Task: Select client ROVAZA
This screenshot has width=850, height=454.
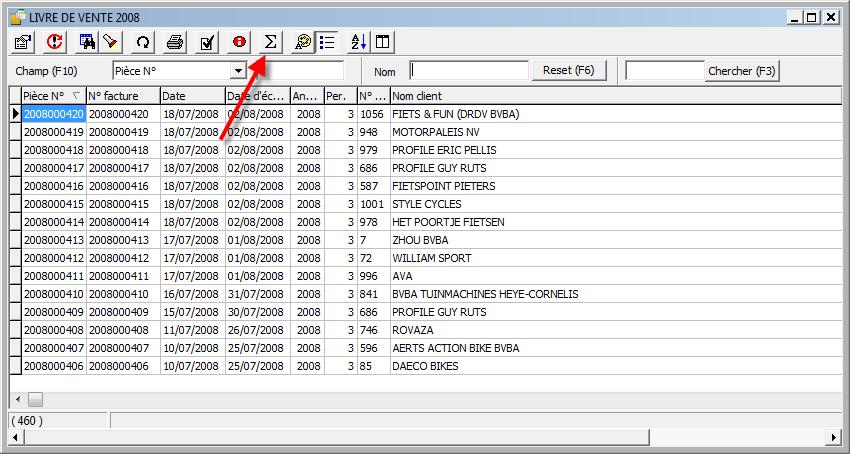Action: pyautogui.click(x=413, y=330)
